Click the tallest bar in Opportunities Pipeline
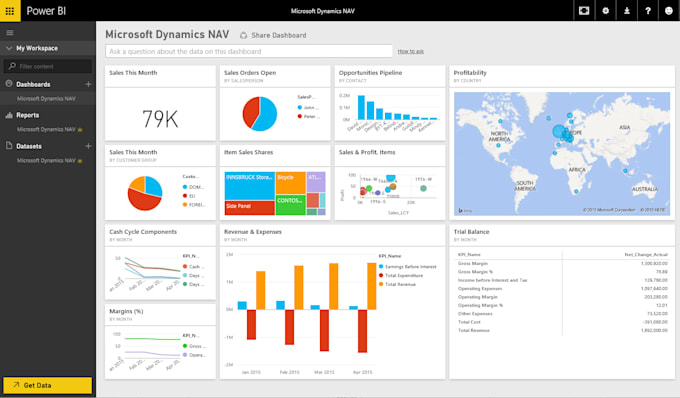The width and height of the screenshot is (680, 398). (x=361, y=108)
